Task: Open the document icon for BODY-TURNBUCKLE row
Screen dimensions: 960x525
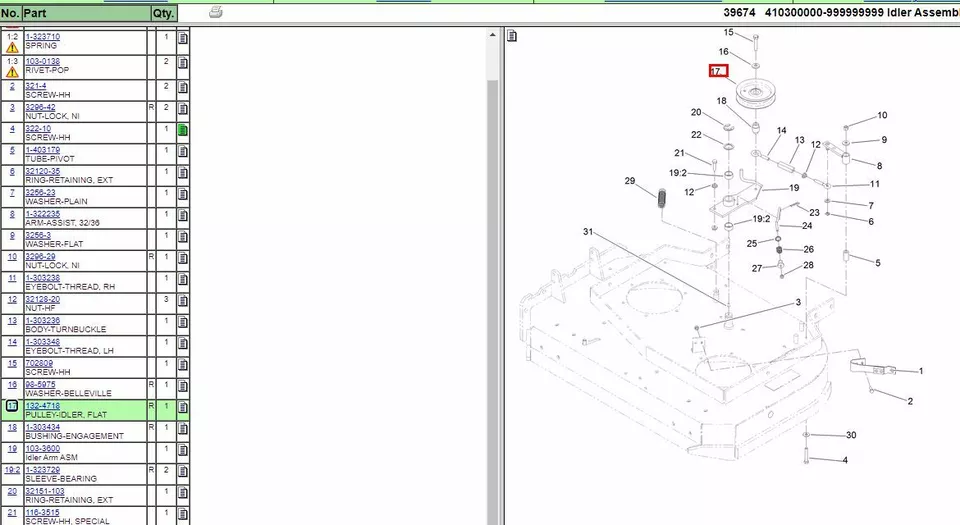Action: pyautogui.click(x=183, y=322)
